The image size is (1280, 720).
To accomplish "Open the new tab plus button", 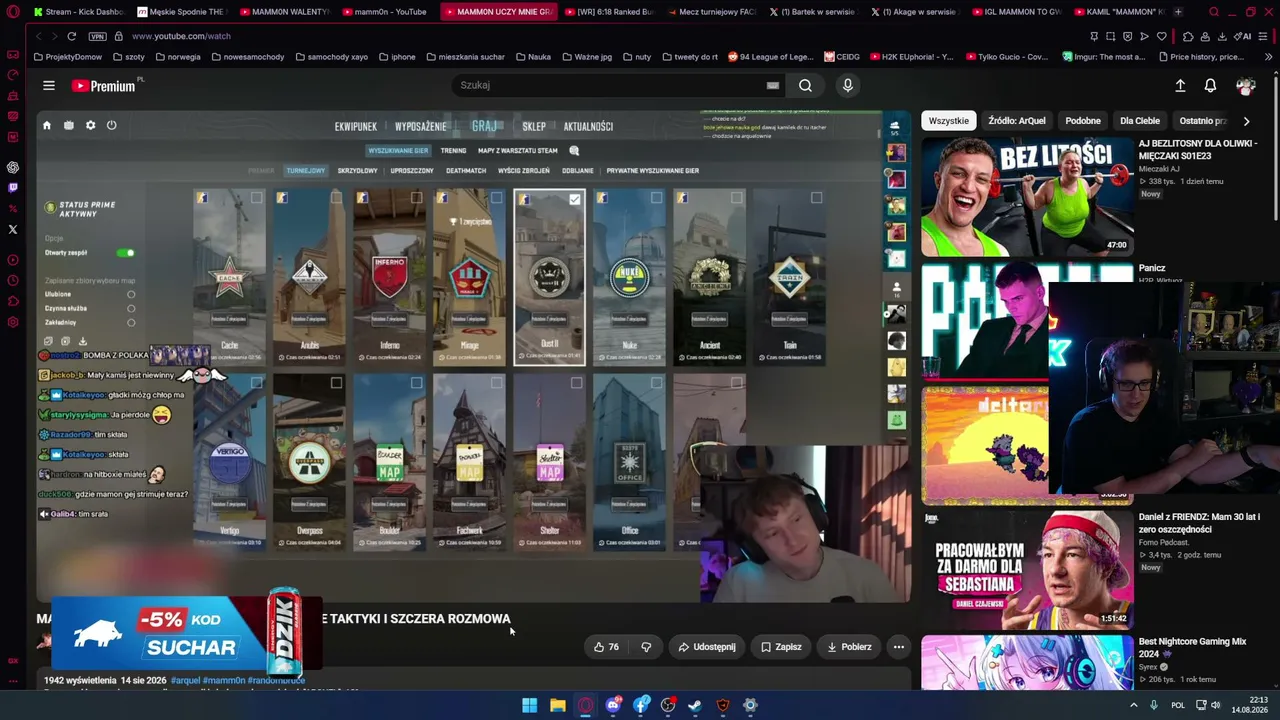I will click(1178, 12).
